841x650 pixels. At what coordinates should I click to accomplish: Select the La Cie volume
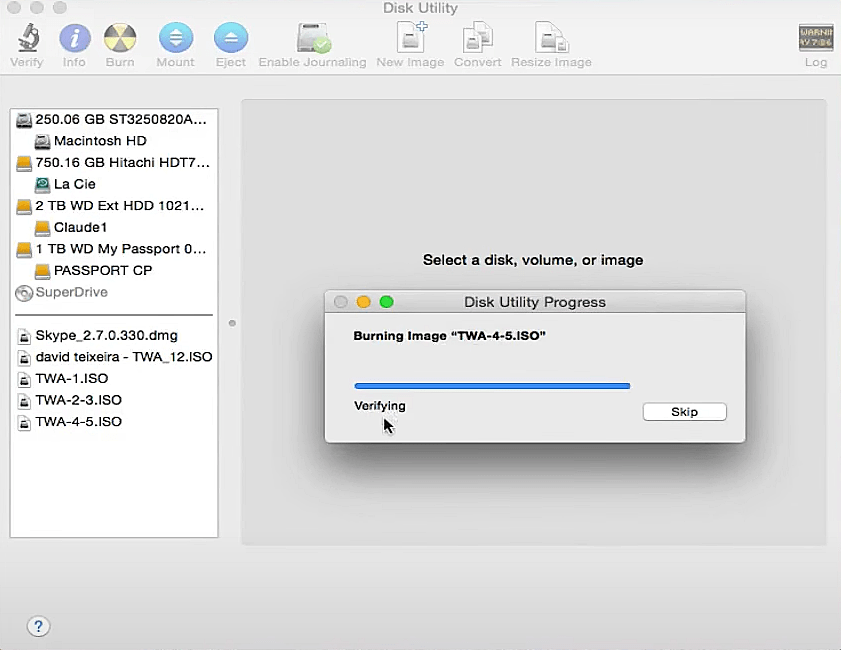pos(75,184)
